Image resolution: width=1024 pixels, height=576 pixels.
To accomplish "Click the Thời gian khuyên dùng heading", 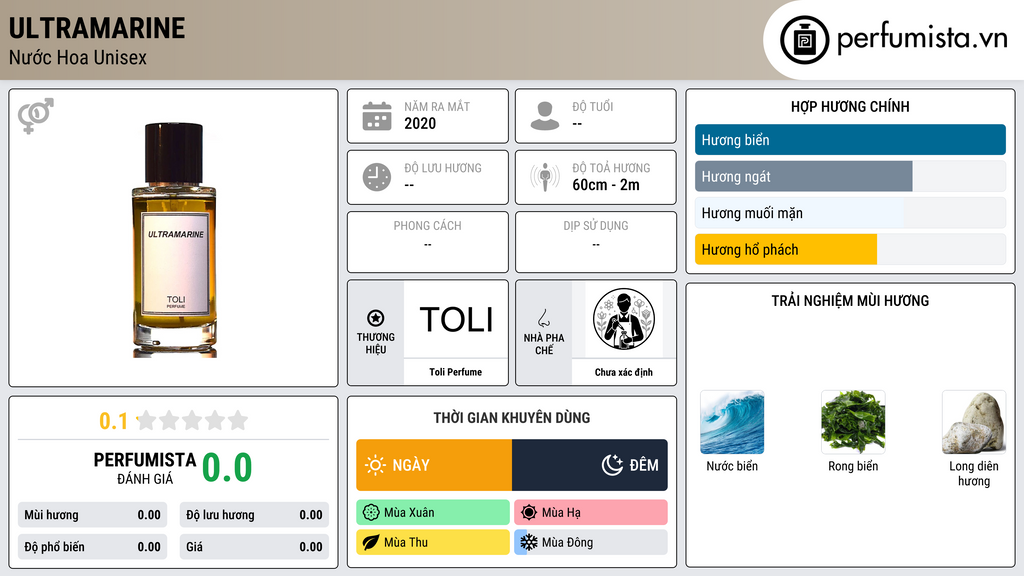I will tap(512, 418).
